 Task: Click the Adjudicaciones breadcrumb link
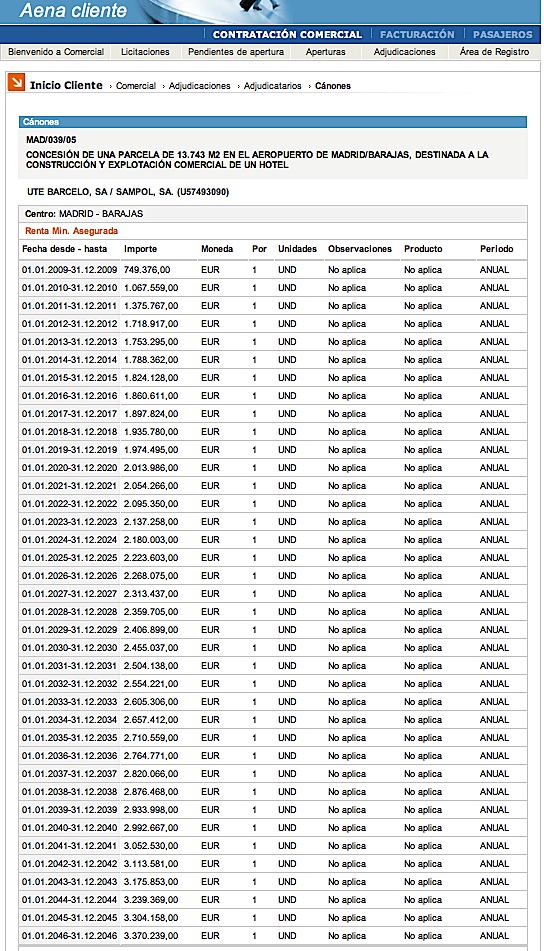click(200, 86)
